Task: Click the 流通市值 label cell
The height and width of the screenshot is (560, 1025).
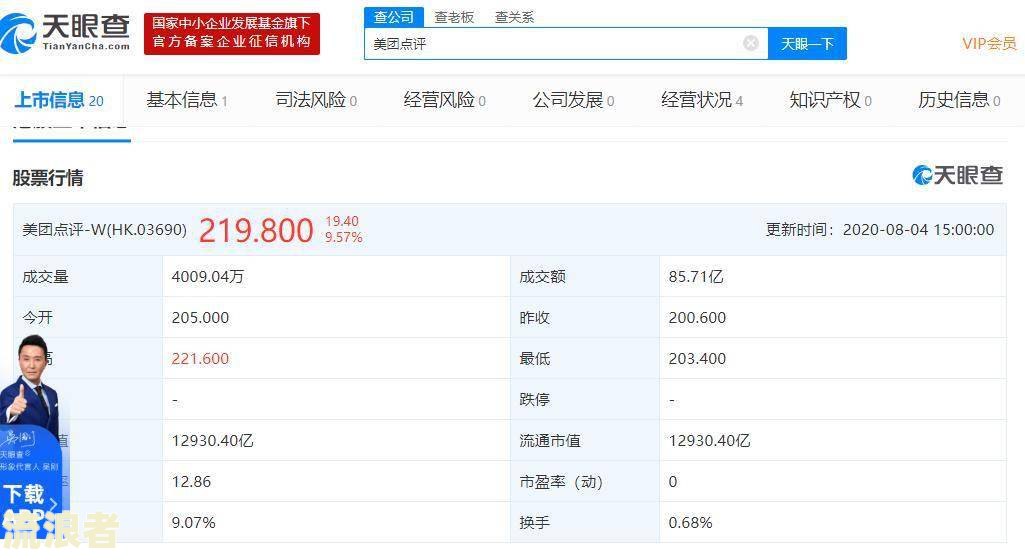Action: click(x=584, y=440)
